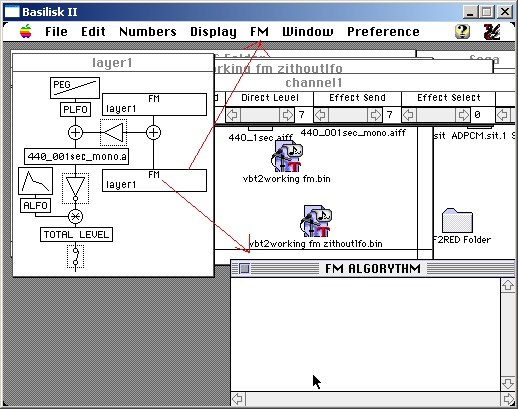Click the Effect Send column header
This screenshot has width=518, height=409.
point(357,98)
